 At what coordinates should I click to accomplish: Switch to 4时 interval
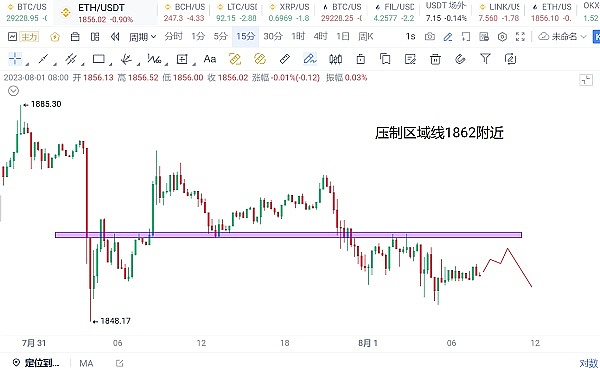[320, 36]
